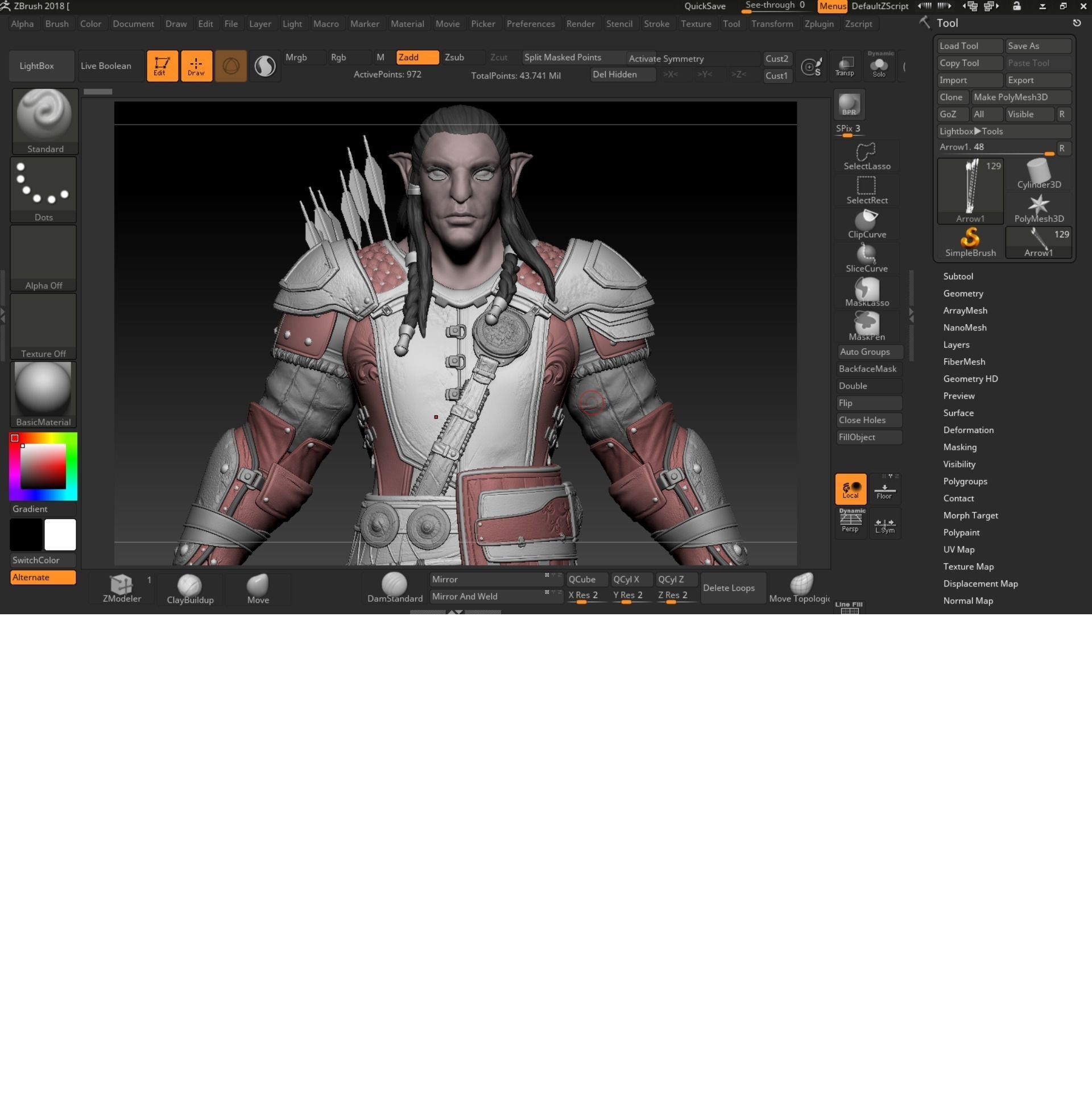Open the Zplugin menu
1092x1100 pixels.
pyautogui.click(x=818, y=24)
